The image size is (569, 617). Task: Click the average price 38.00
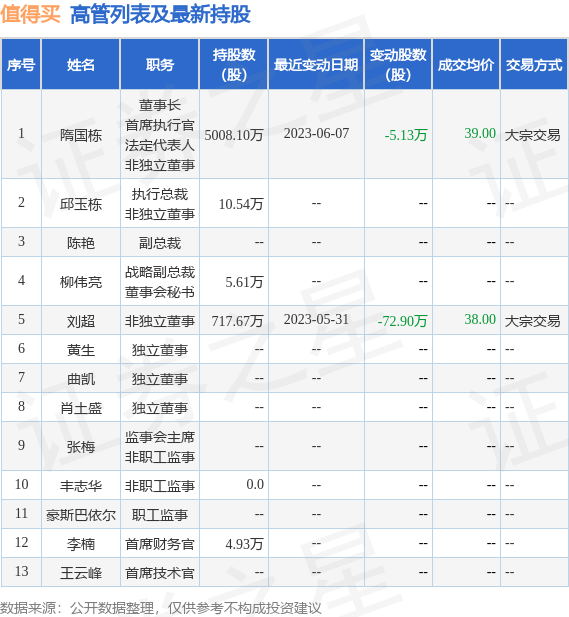pos(480,319)
